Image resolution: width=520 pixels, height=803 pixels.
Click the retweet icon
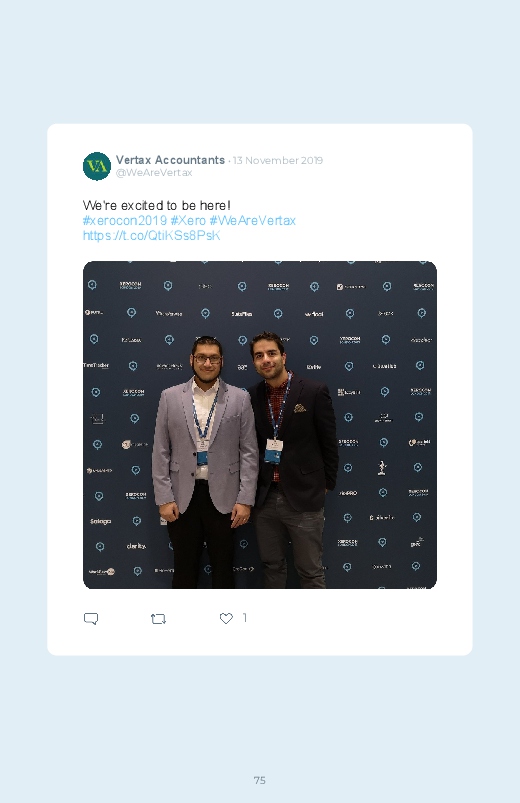158,619
